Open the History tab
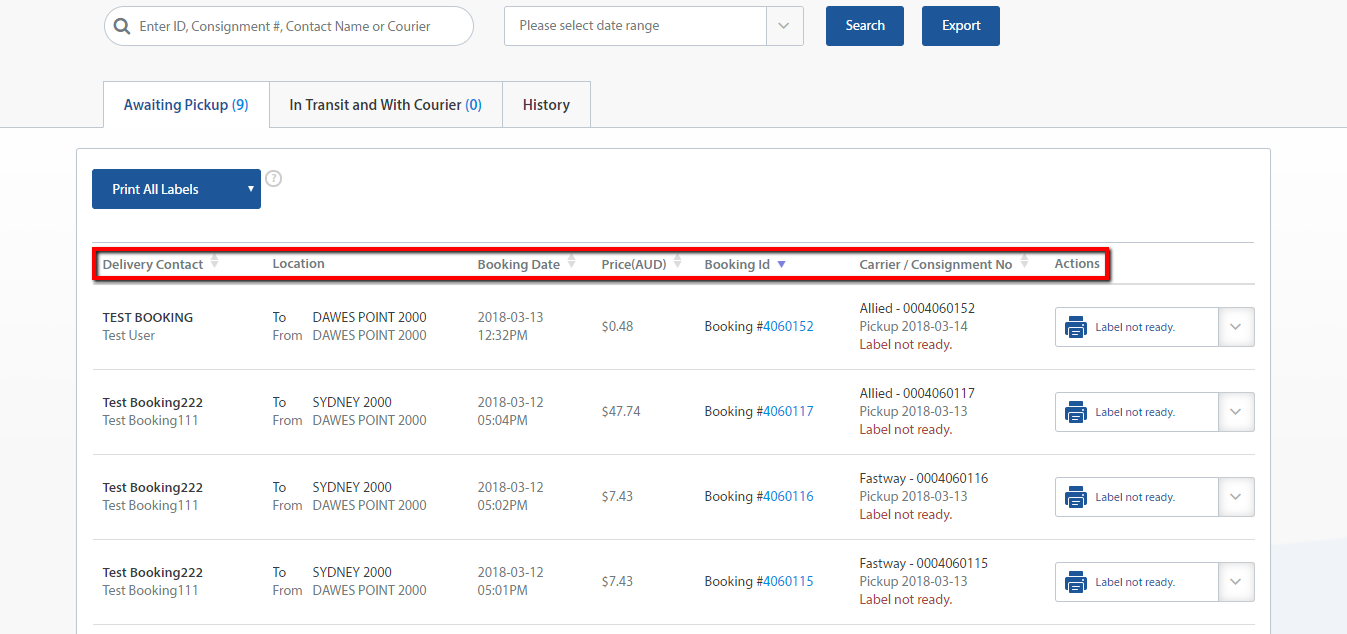The height and width of the screenshot is (634, 1347). pos(546,105)
